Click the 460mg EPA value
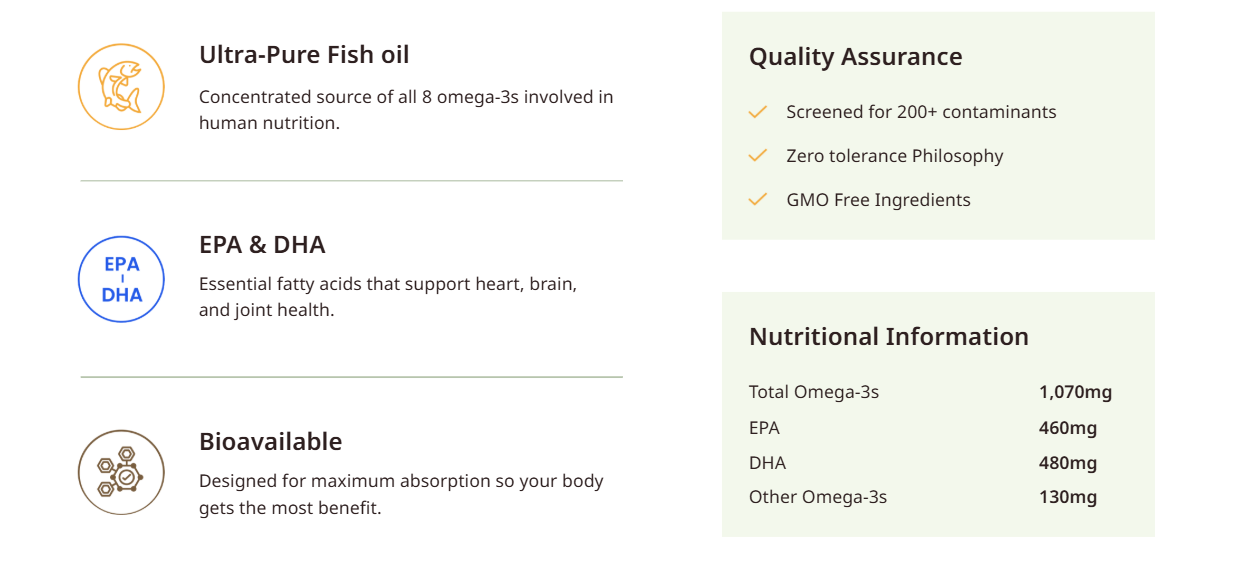This screenshot has height=580, width=1248. pyautogui.click(x=1068, y=428)
